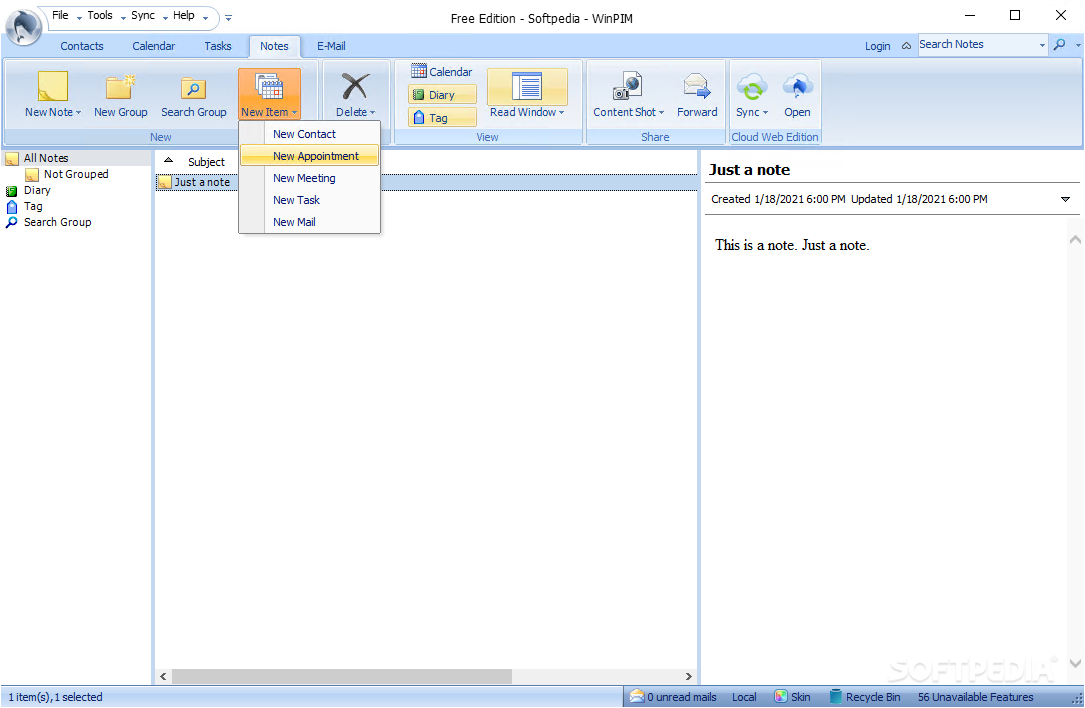Toggle Tag view button
The height and width of the screenshot is (708, 1085).
[442, 118]
